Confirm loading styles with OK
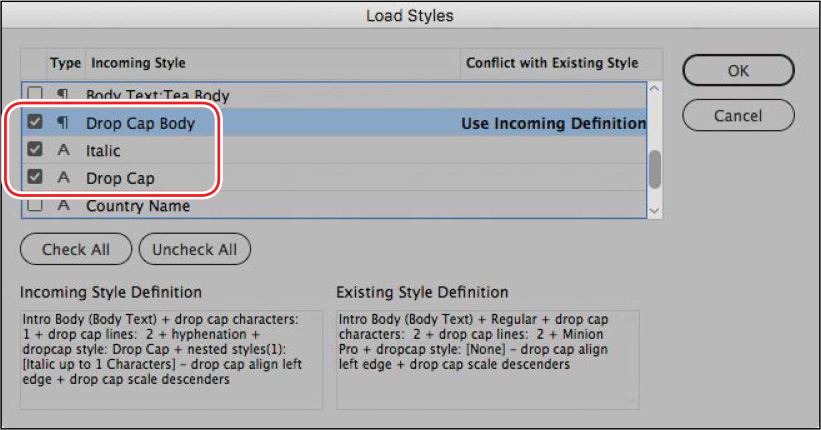The height and width of the screenshot is (430, 821). click(738, 70)
